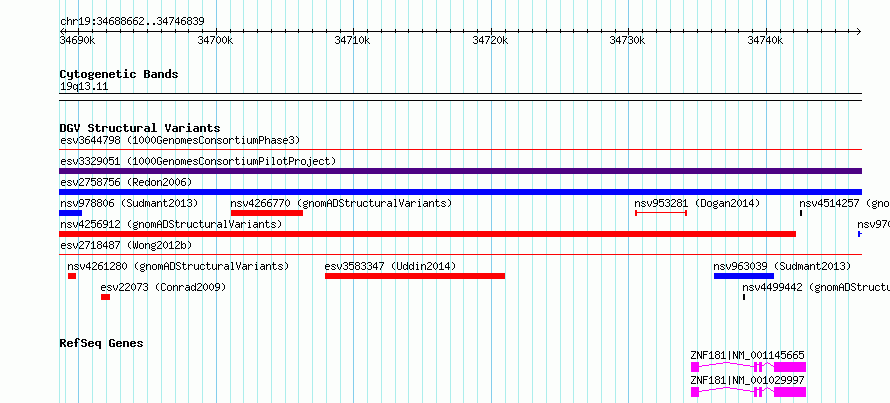890x403 pixels.
Task: Select the RefSeq Genes track title
Action: (x=102, y=343)
